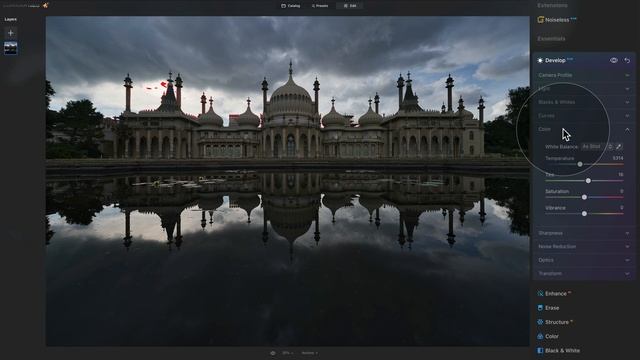
Task: Adjust the Temperature slider handle
Action: click(x=580, y=164)
